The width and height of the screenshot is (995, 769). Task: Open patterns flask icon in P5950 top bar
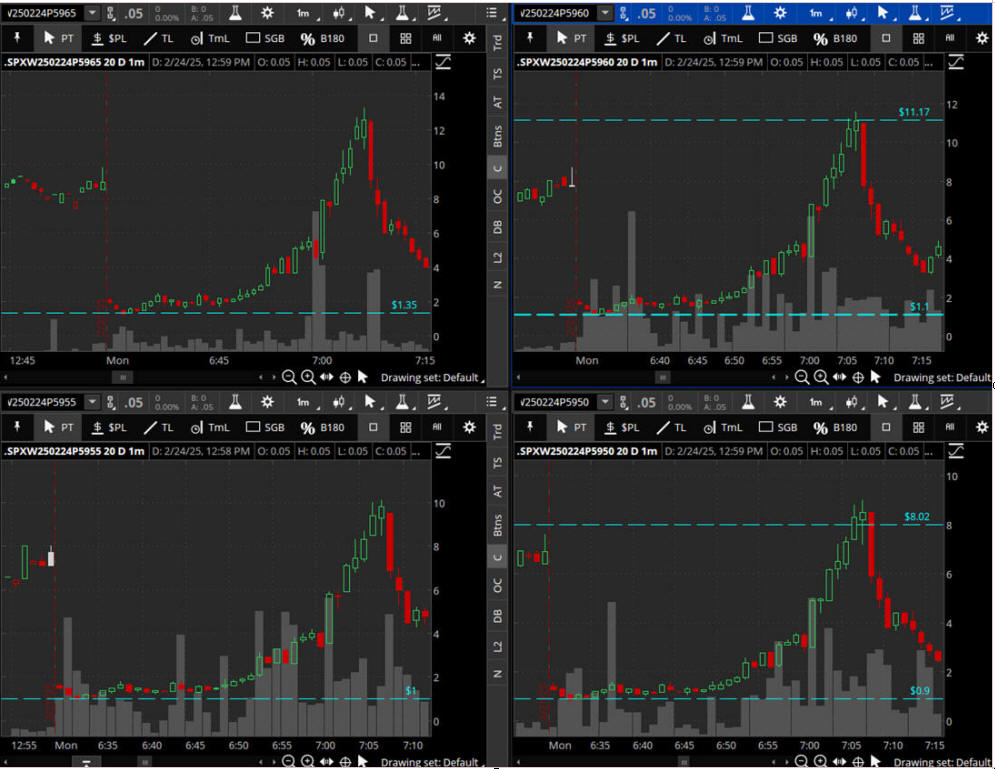click(x=914, y=402)
